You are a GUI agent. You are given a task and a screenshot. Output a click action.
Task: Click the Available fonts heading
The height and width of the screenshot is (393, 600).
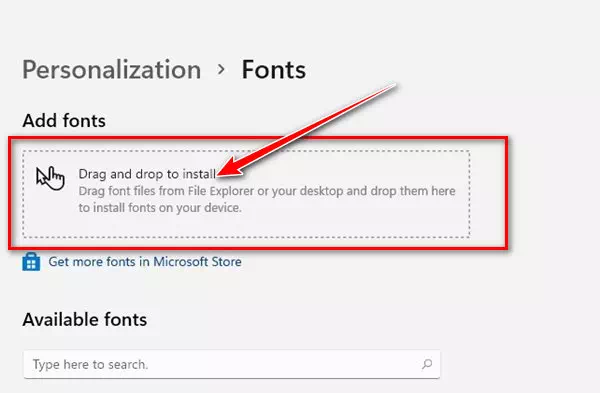85,320
